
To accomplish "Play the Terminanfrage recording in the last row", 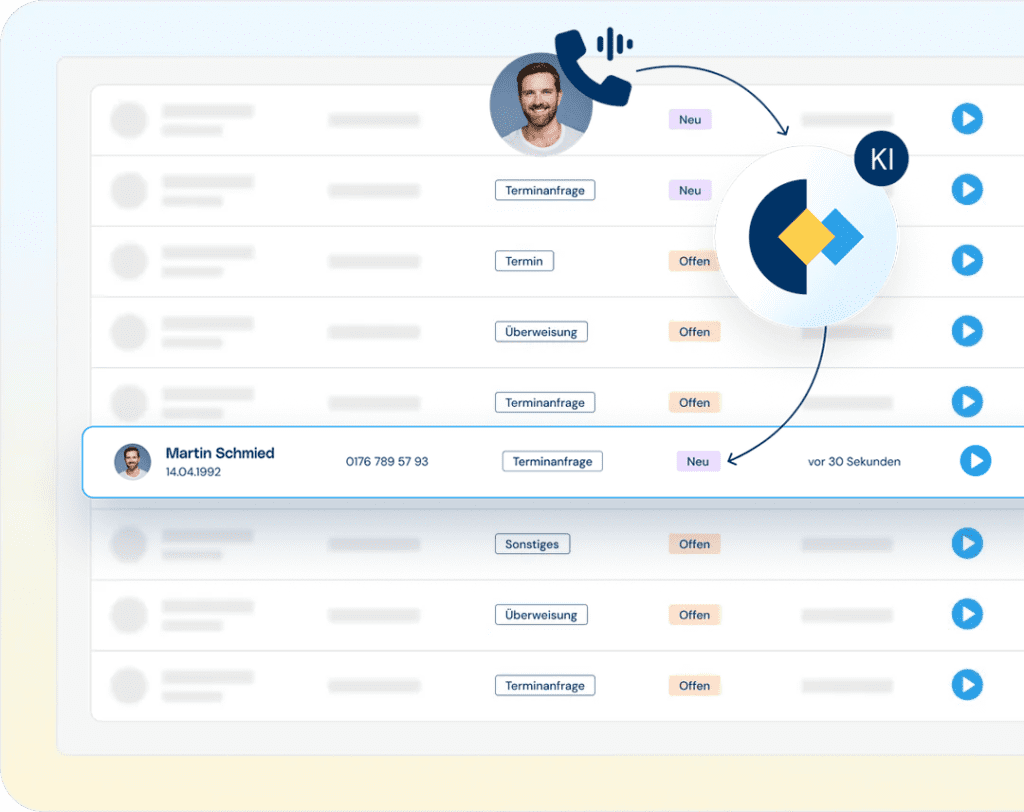I will [967, 685].
